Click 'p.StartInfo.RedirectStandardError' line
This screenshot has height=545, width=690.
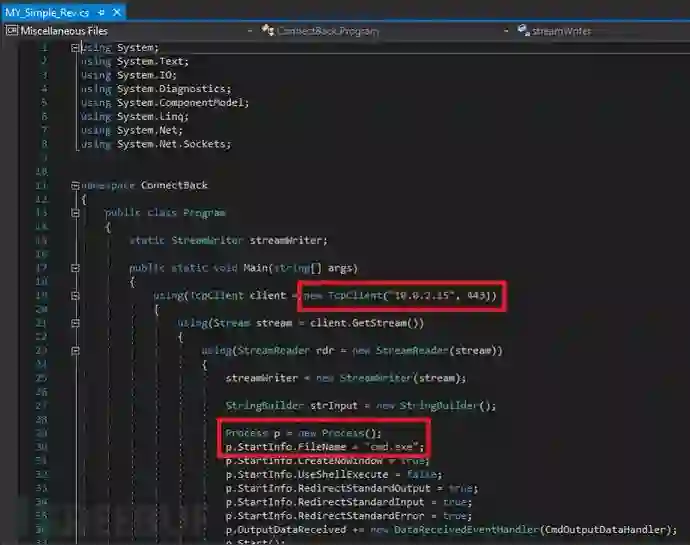[349, 516]
